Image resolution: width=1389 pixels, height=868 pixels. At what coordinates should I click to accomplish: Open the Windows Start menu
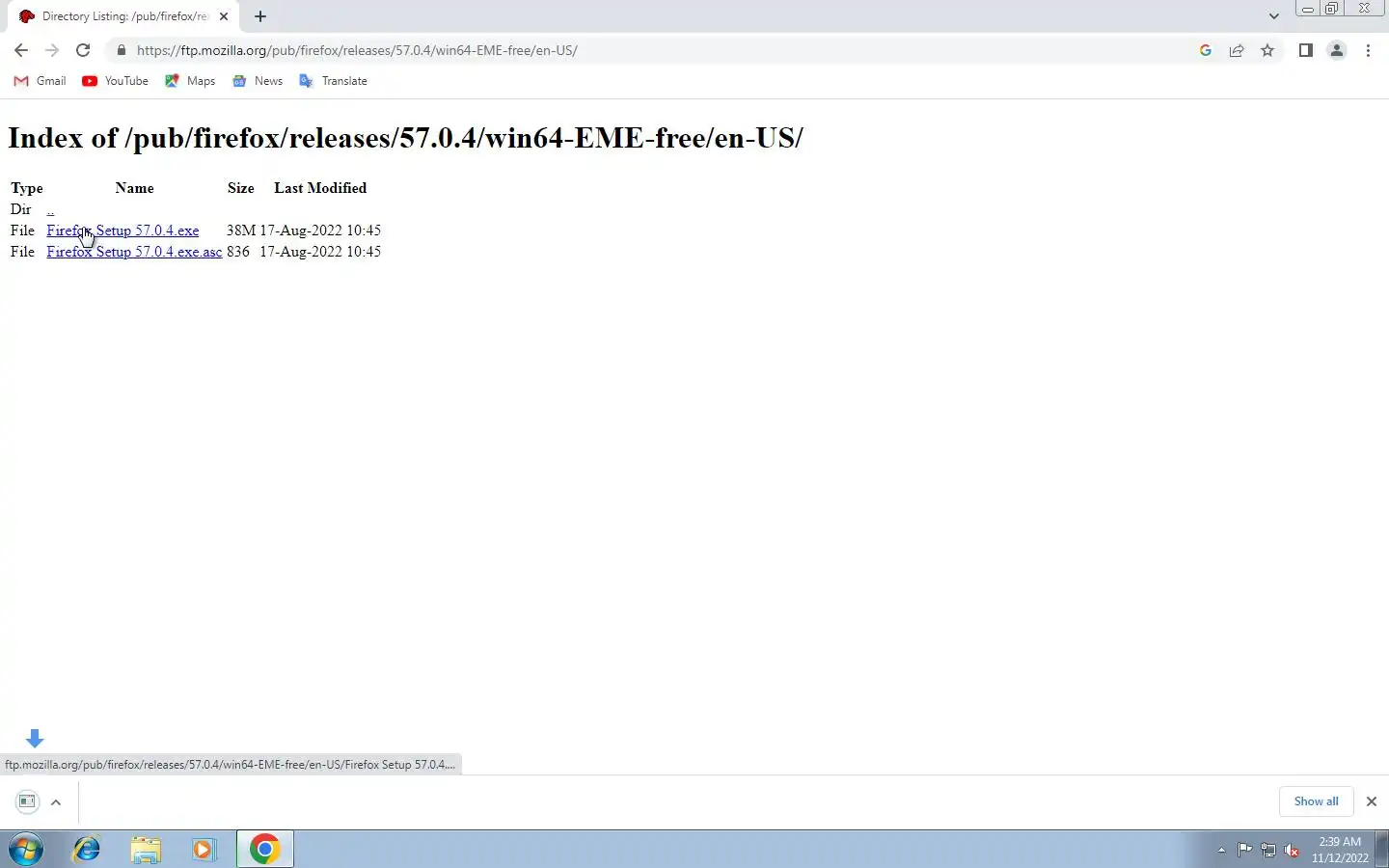pyautogui.click(x=26, y=850)
